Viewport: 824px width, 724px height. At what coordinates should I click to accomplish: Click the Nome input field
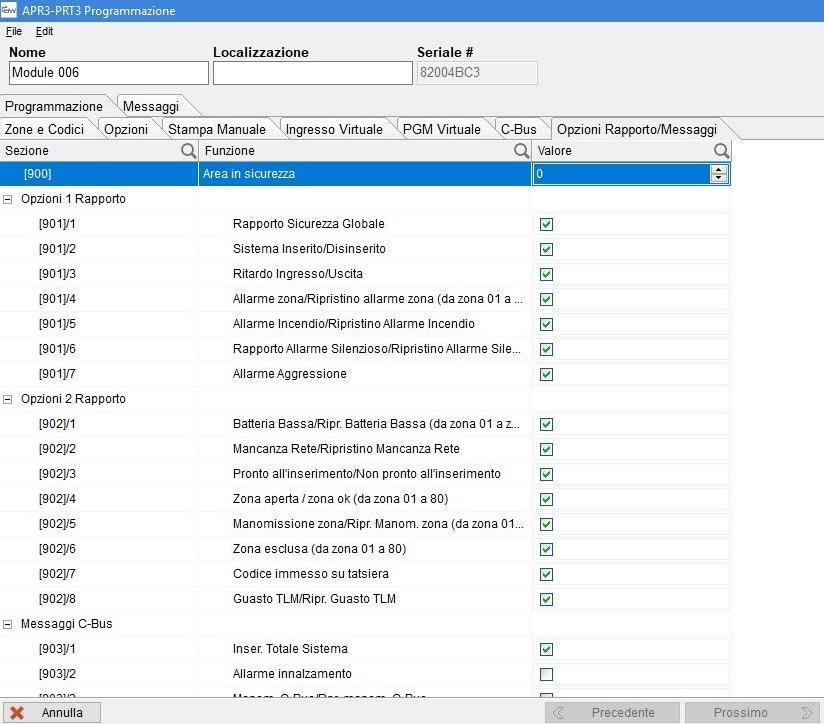109,73
